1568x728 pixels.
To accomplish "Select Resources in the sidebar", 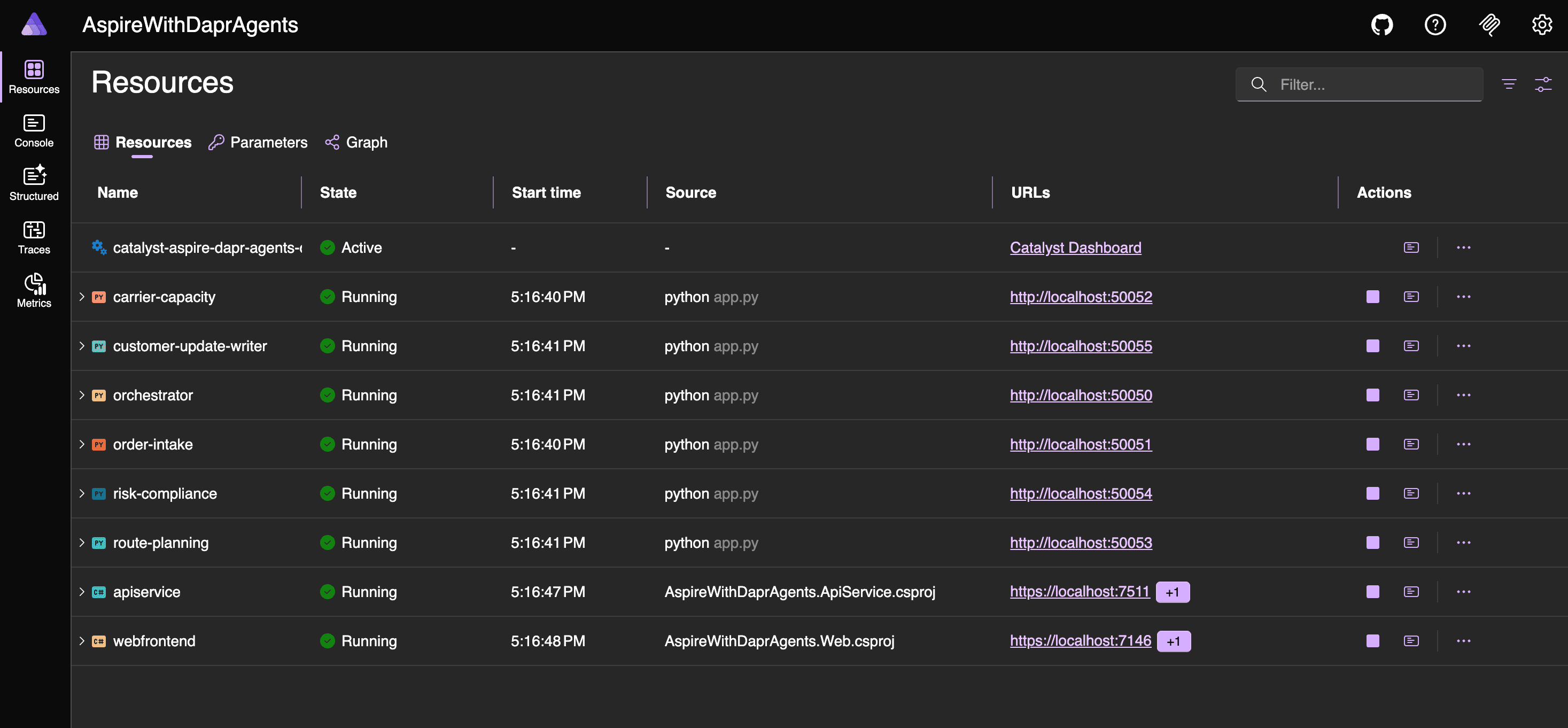I will (34, 78).
